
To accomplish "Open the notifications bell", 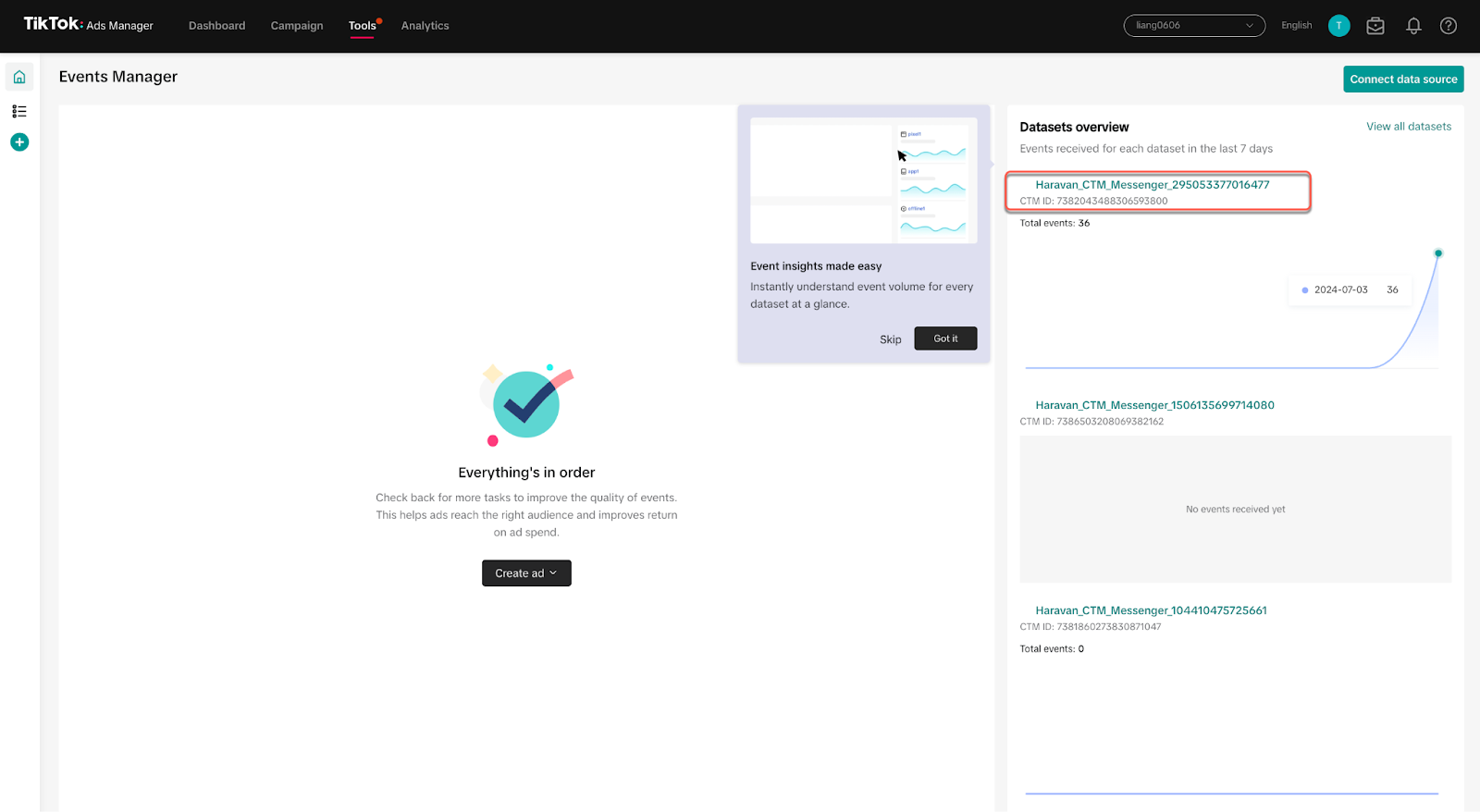I will point(1413,26).
